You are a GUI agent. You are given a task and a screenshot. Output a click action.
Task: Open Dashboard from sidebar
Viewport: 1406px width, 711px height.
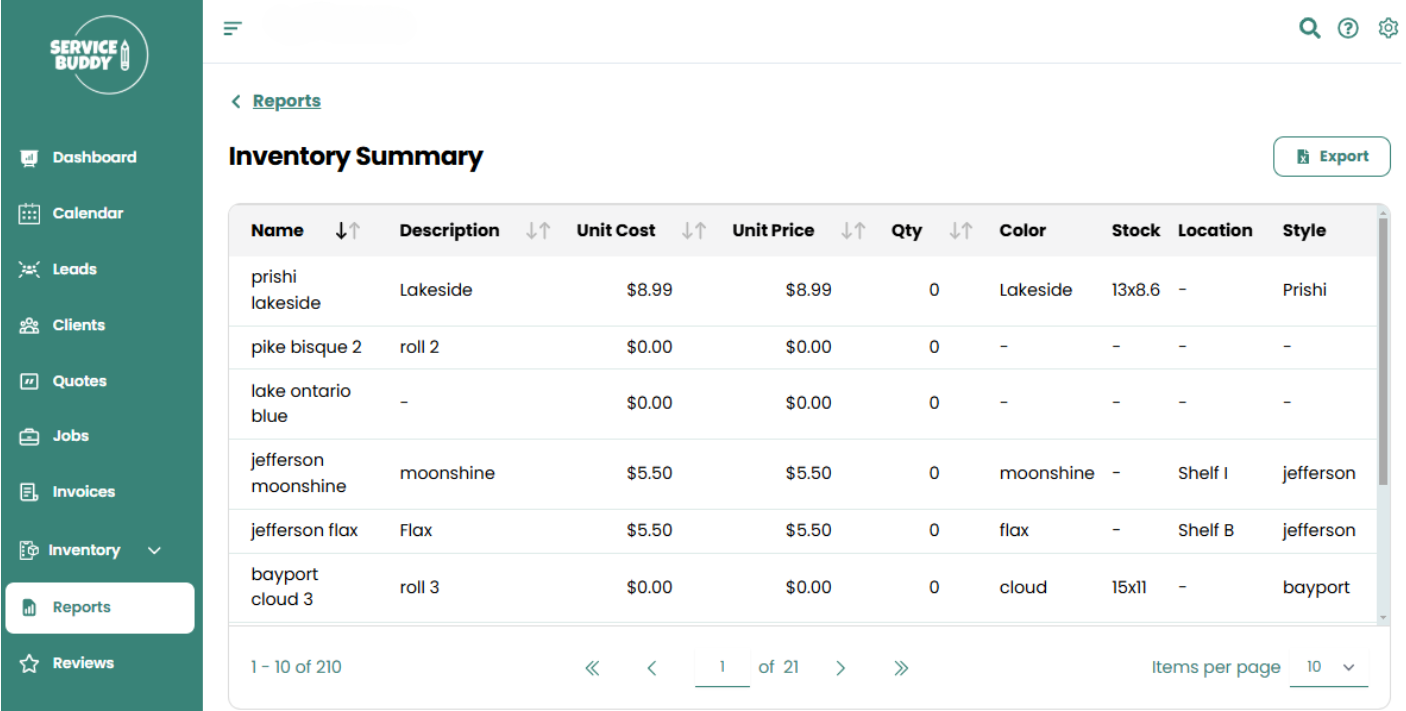tap(94, 158)
